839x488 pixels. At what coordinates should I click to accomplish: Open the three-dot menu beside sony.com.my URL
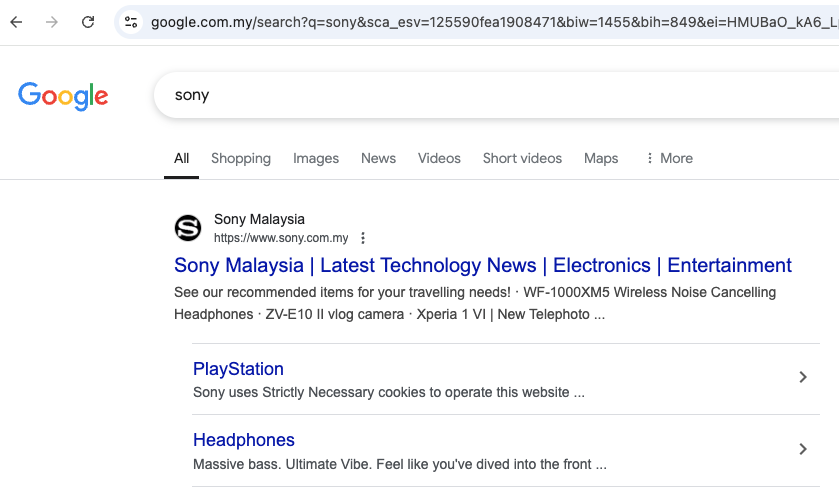(363, 238)
